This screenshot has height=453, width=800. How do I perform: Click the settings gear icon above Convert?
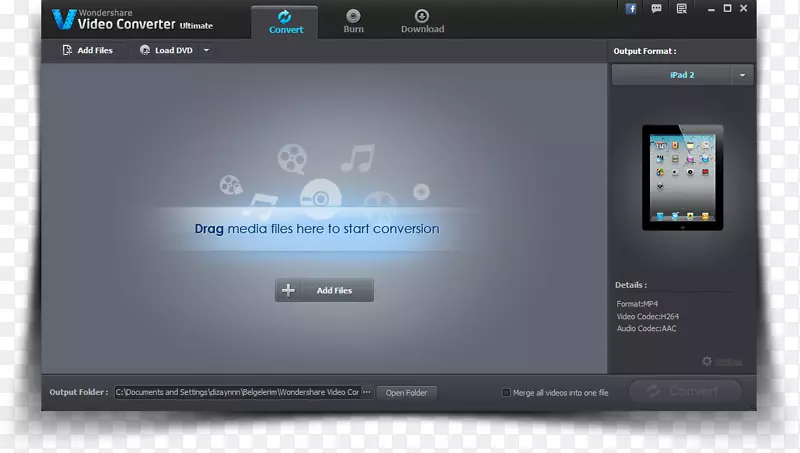(x=707, y=361)
